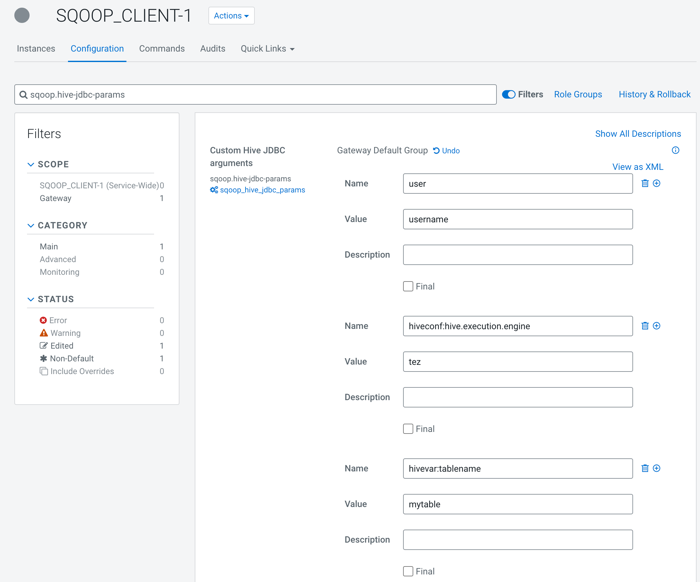This screenshot has height=582, width=700.
Task: Click the Description field under 'username'
Action: 518,254
